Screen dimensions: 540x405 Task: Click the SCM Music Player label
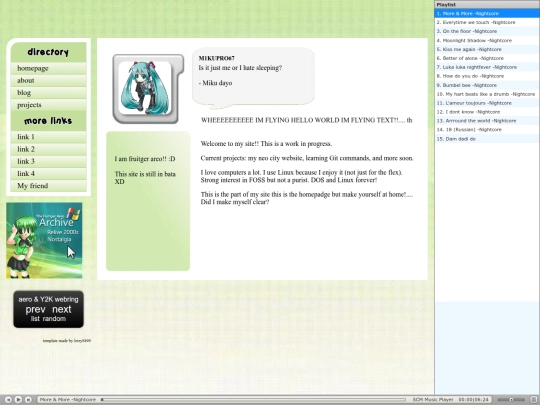pyautogui.click(x=433, y=399)
